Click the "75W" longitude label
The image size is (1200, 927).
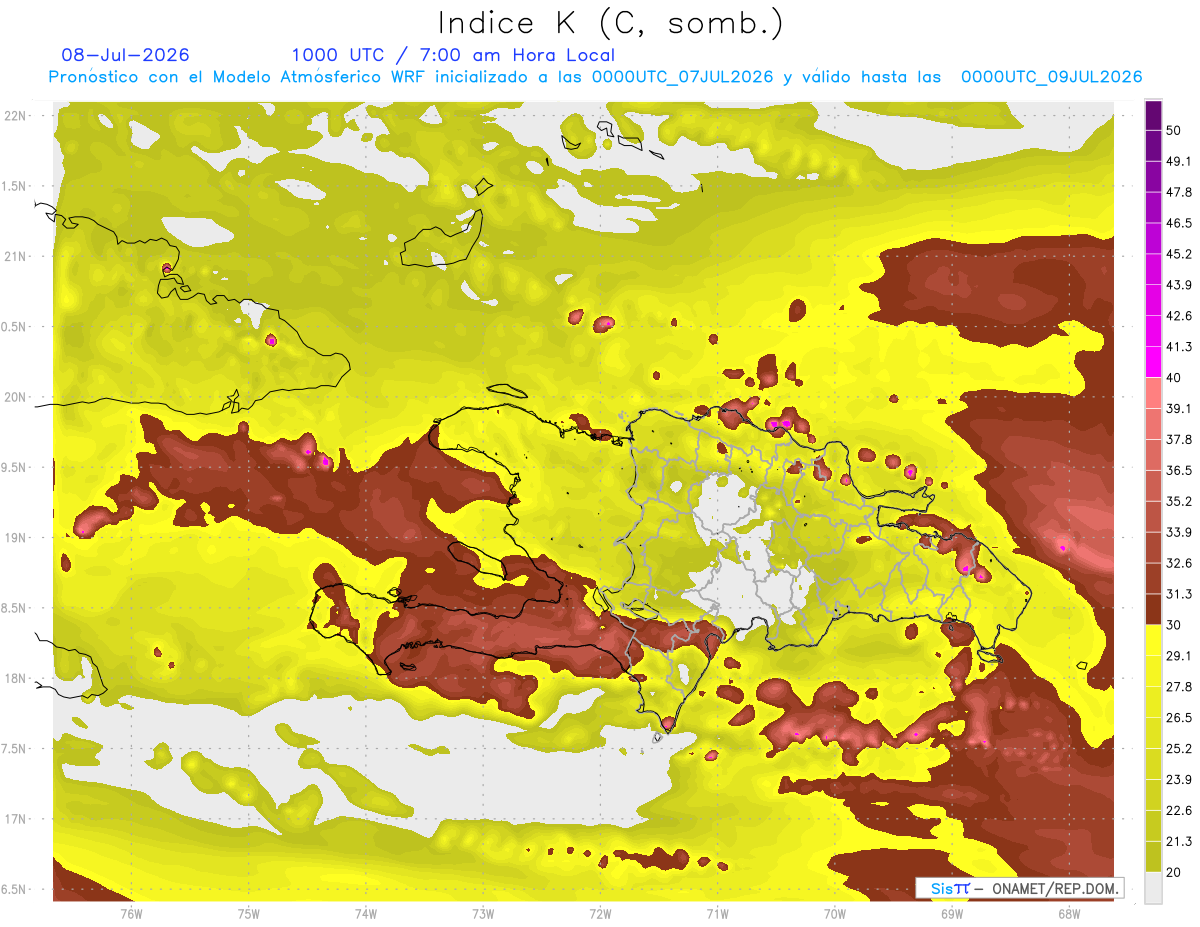(249, 913)
